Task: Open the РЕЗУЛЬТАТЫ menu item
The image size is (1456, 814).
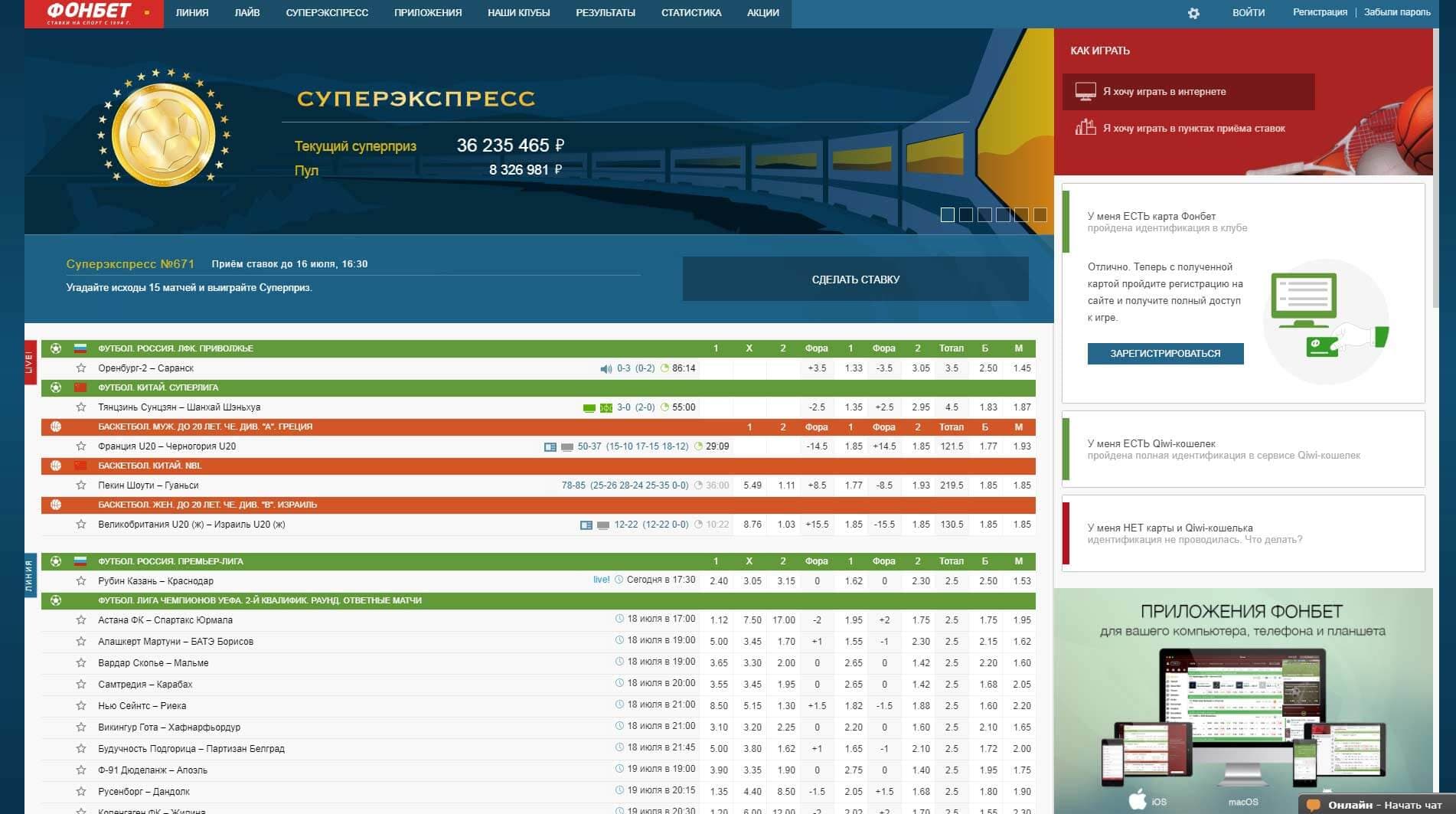Action: (606, 13)
